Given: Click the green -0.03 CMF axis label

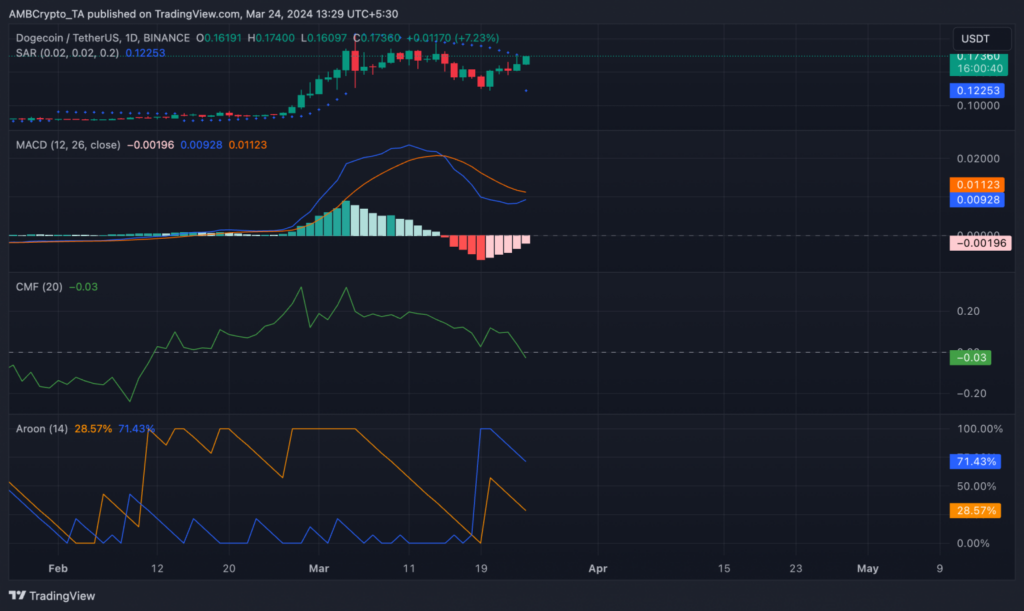Looking at the screenshot, I should click(x=972, y=357).
